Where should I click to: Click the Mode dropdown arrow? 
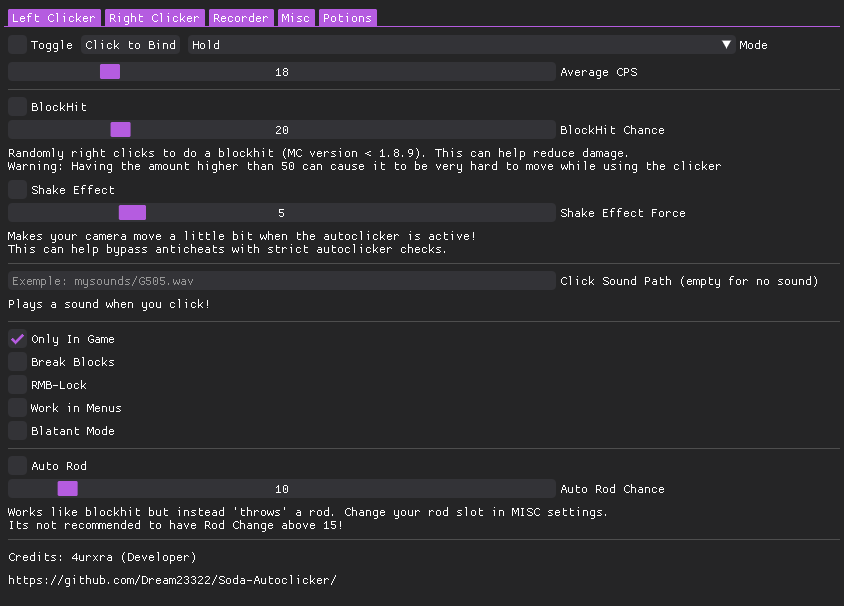[x=726, y=45]
